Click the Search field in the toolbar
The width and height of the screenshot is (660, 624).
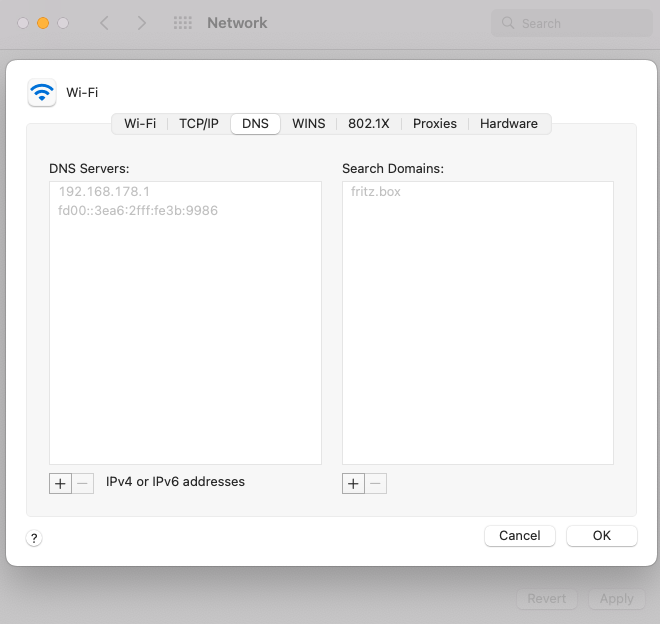[570, 23]
